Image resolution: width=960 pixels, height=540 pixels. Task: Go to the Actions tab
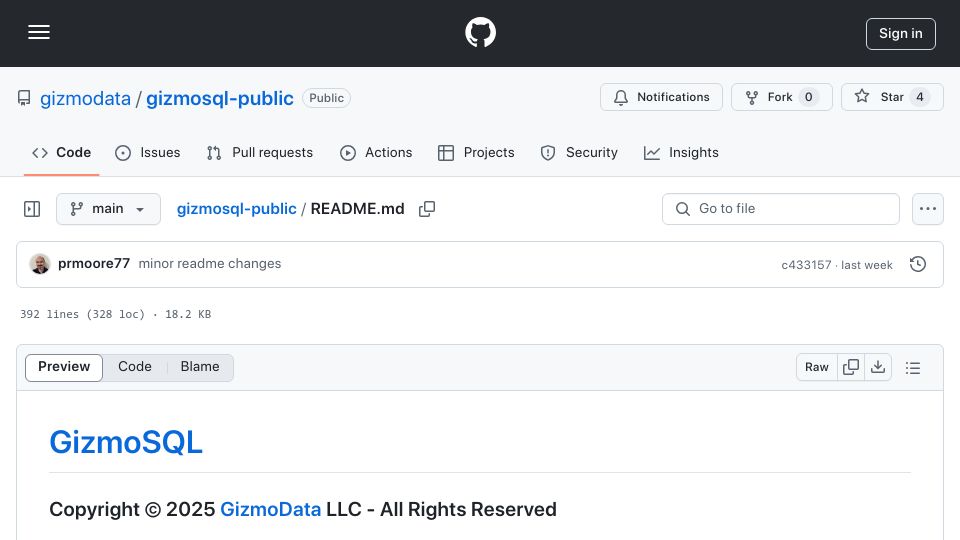pos(376,152)
